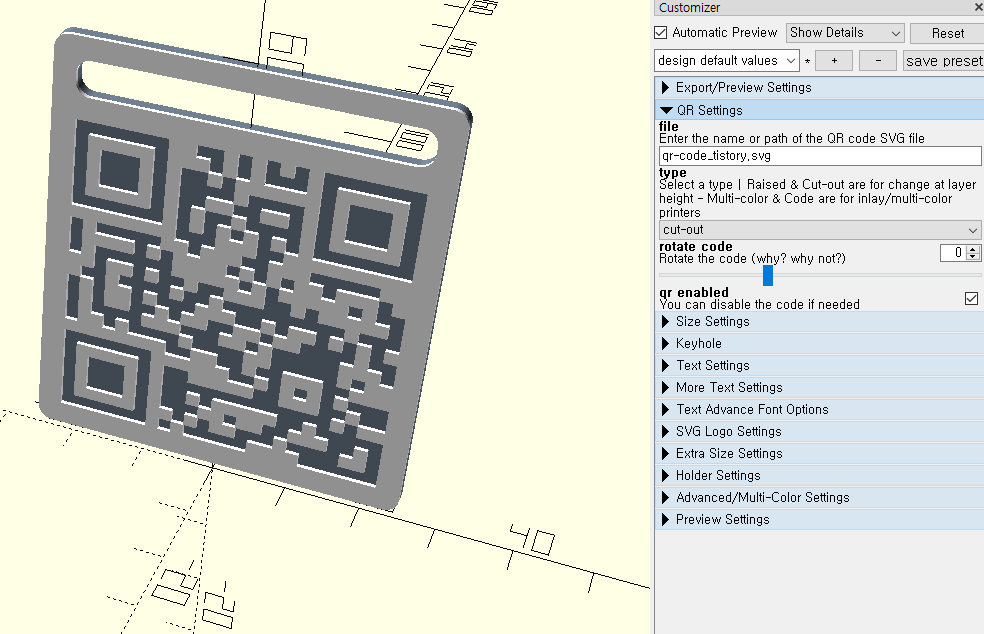This screenshot has height=634, width=984.
Task: Click the Customizer panel title
Action: click(689, 8)
